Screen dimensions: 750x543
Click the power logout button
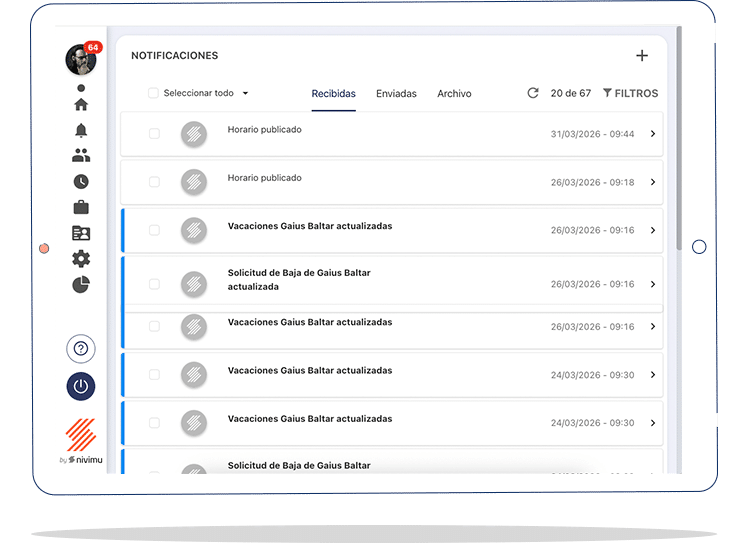point(81,386)
